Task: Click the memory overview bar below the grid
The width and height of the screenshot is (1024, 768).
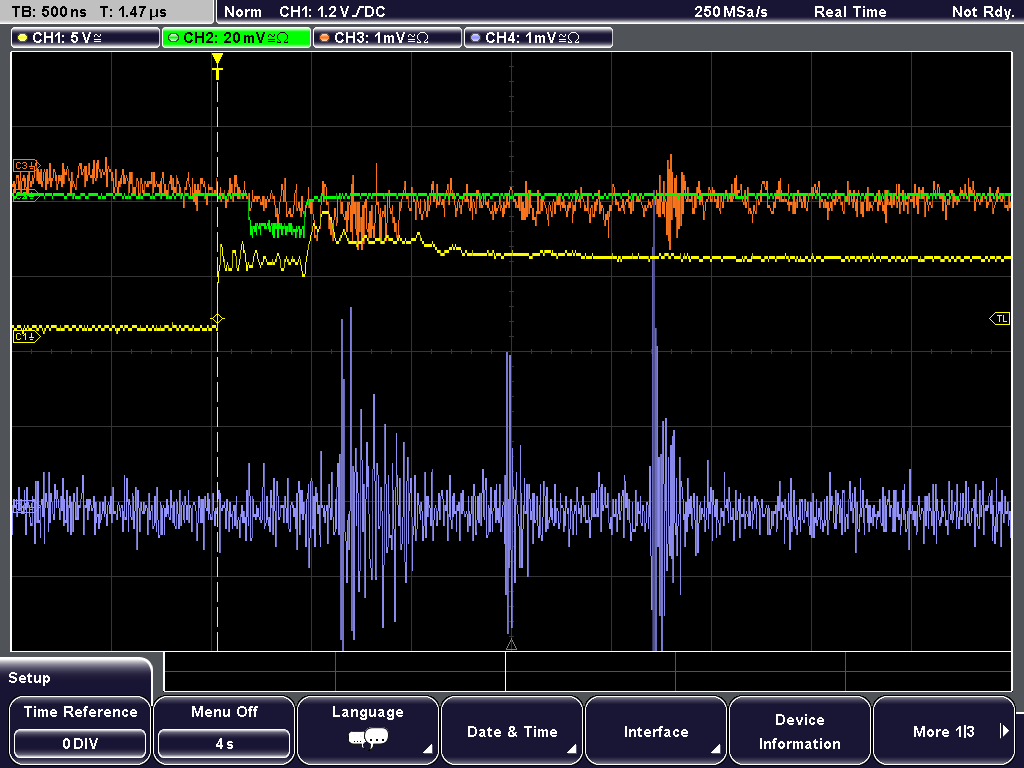Action: [x=588, y=671]
